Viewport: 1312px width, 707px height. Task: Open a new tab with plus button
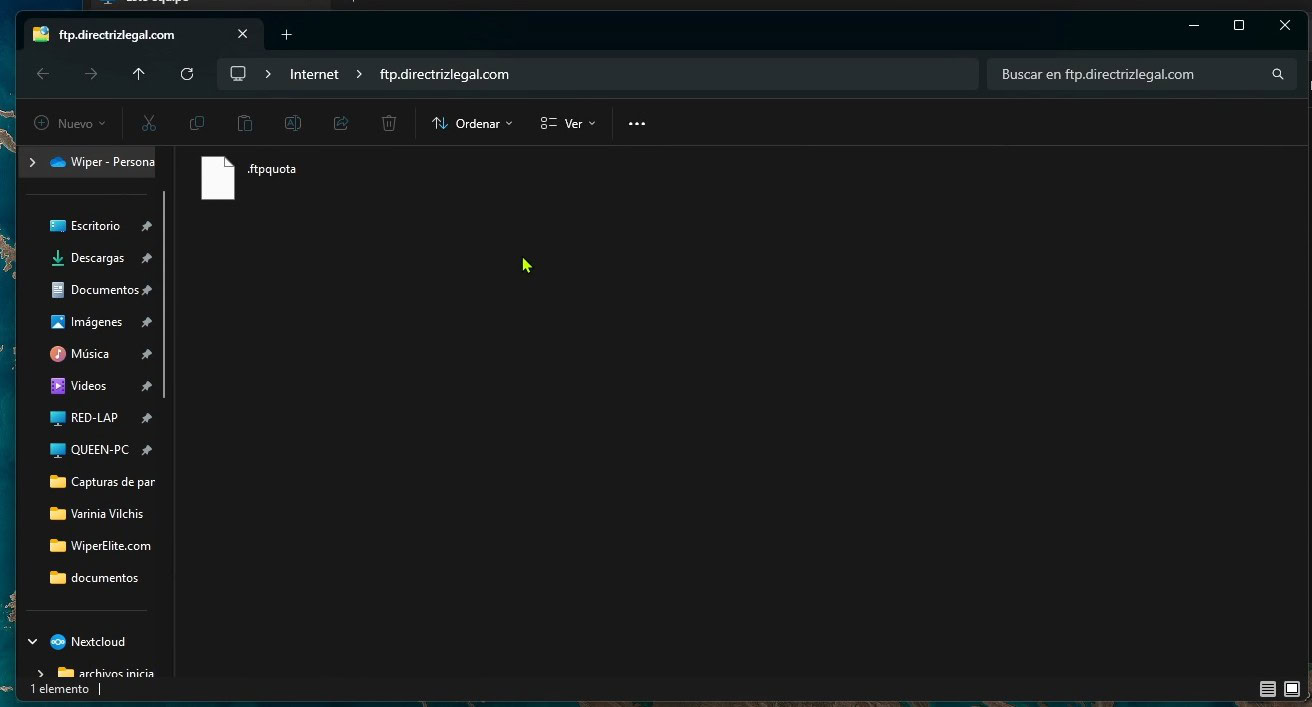tap(287, 34)
